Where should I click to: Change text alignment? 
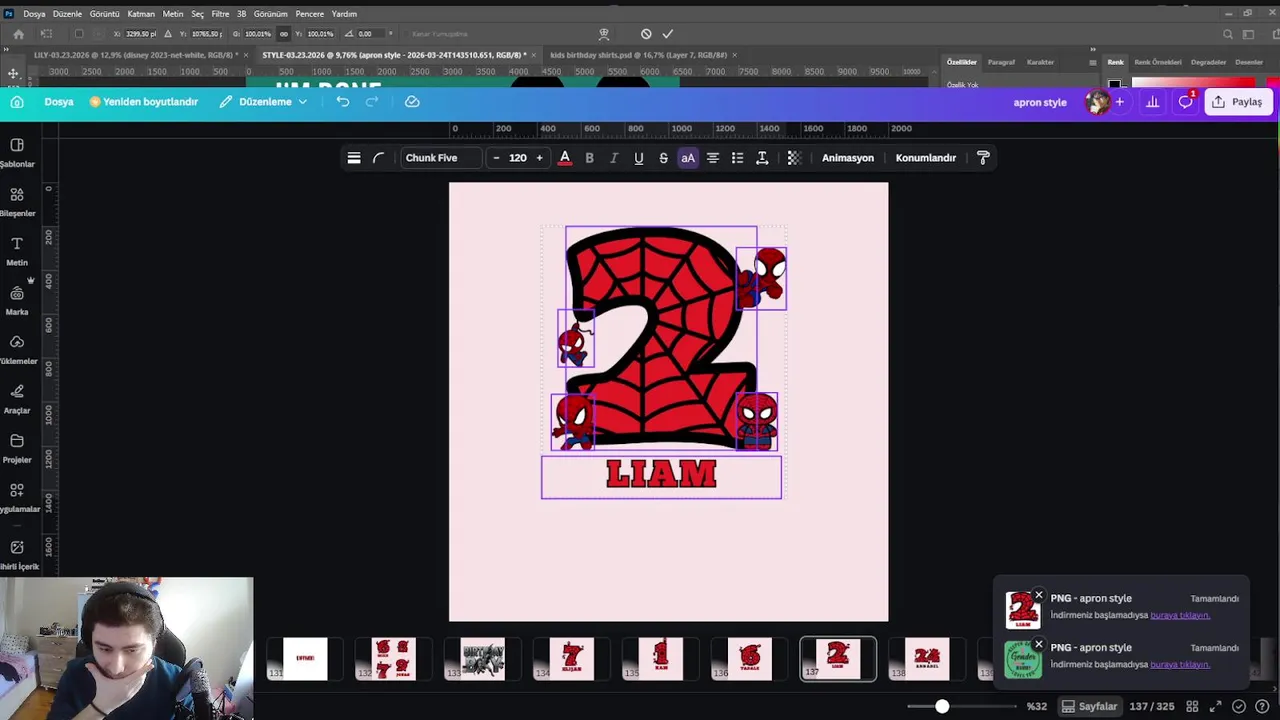coord(713,158)
